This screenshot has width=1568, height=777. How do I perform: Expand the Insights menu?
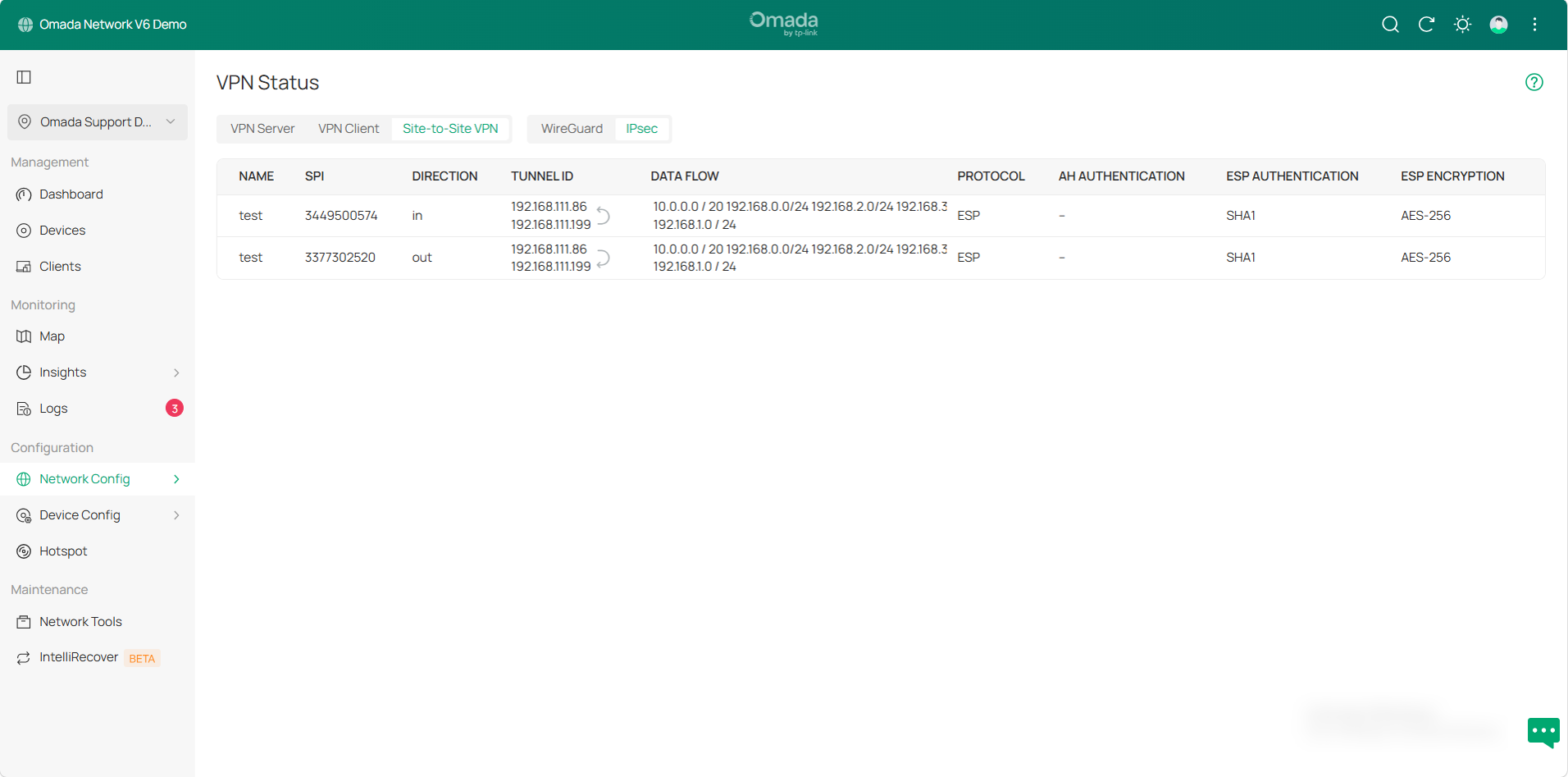pyautogui.click(x=63, y=372)
